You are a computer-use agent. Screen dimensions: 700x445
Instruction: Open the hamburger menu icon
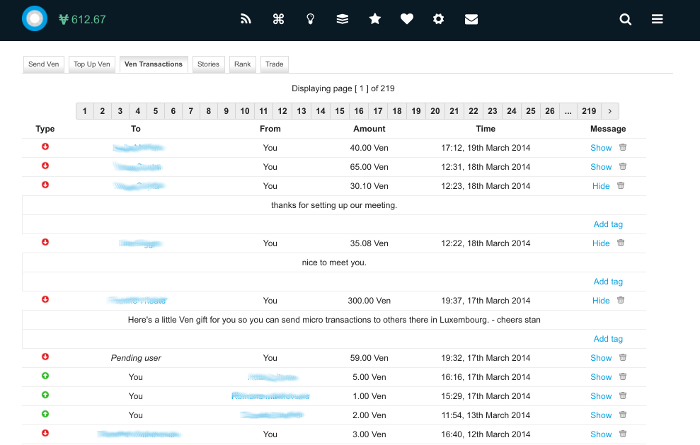(657, 19)
